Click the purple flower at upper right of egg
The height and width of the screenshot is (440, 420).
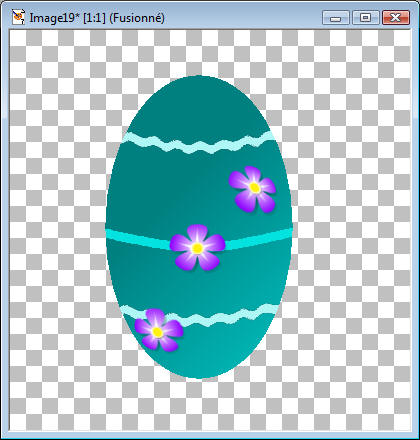252,189
